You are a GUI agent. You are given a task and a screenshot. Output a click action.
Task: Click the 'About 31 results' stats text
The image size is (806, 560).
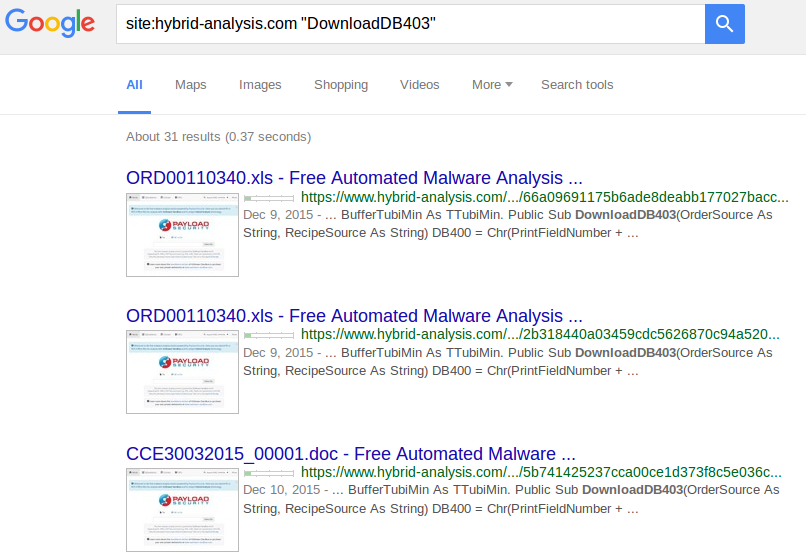tap(218, 137)
